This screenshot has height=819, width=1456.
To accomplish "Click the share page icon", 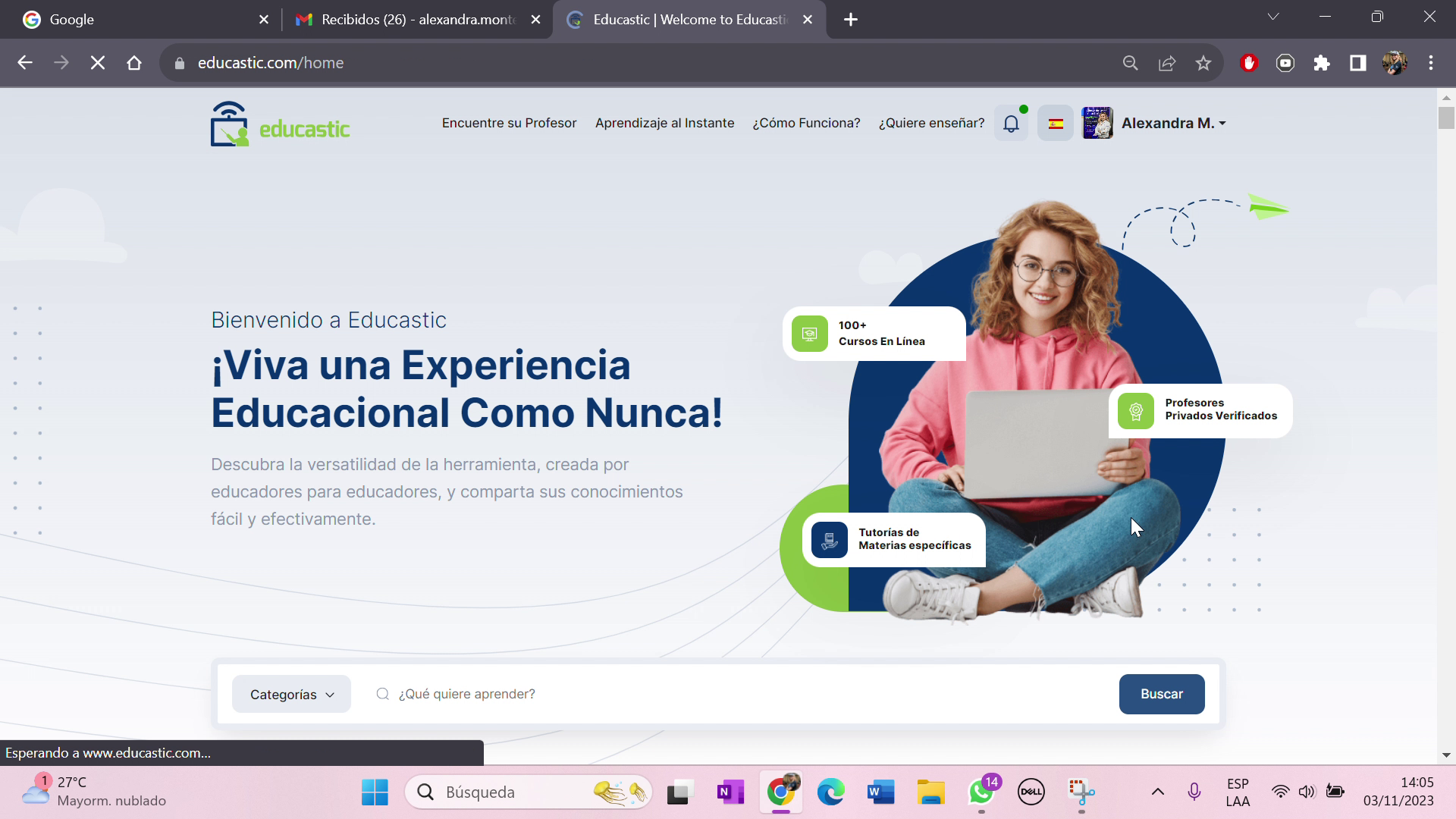I will [1167, 63].
